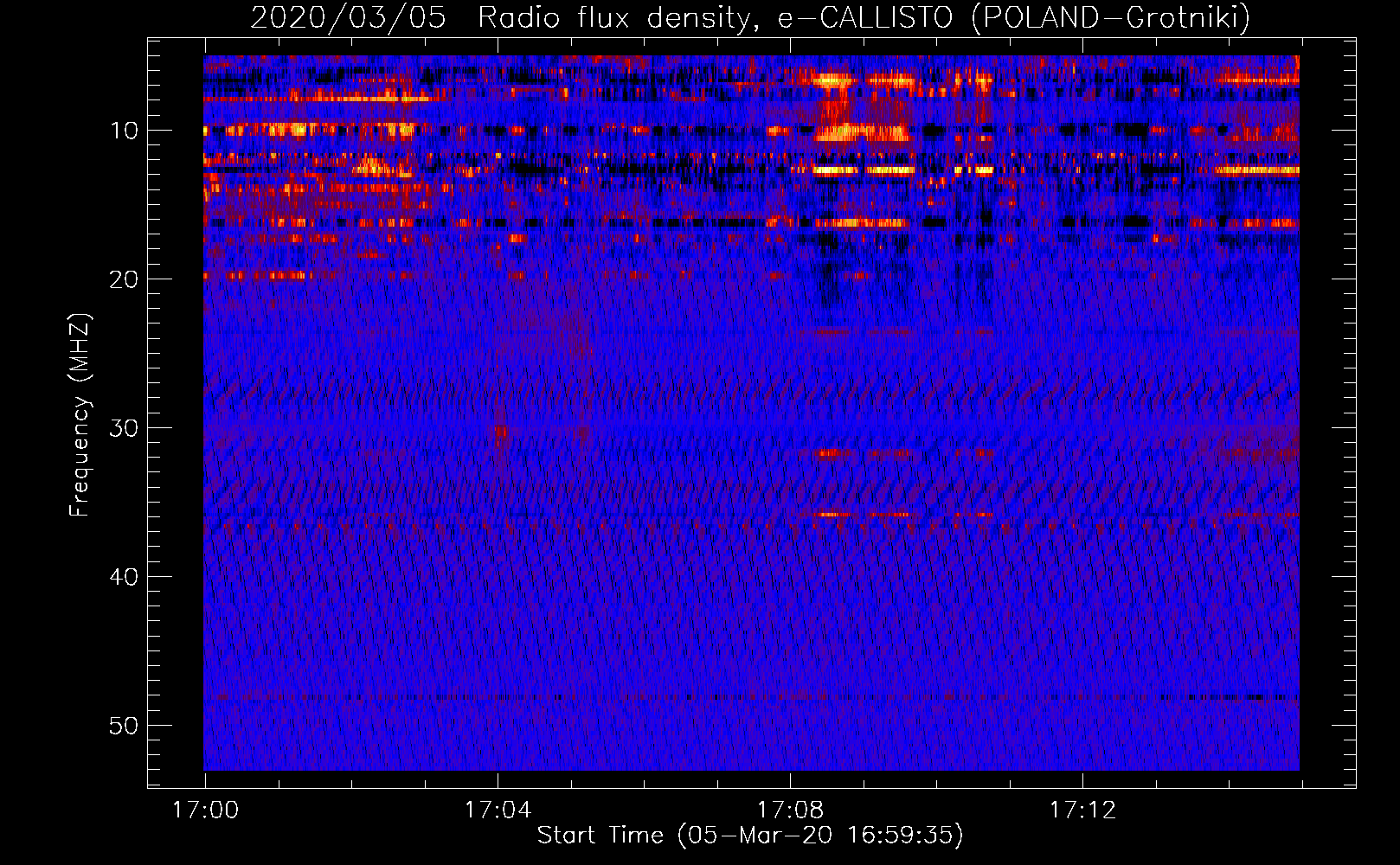This screenshot has height=865, width=1400.
Task: Click the time tick label '17:04'
Action: click(x=498, y=811)
